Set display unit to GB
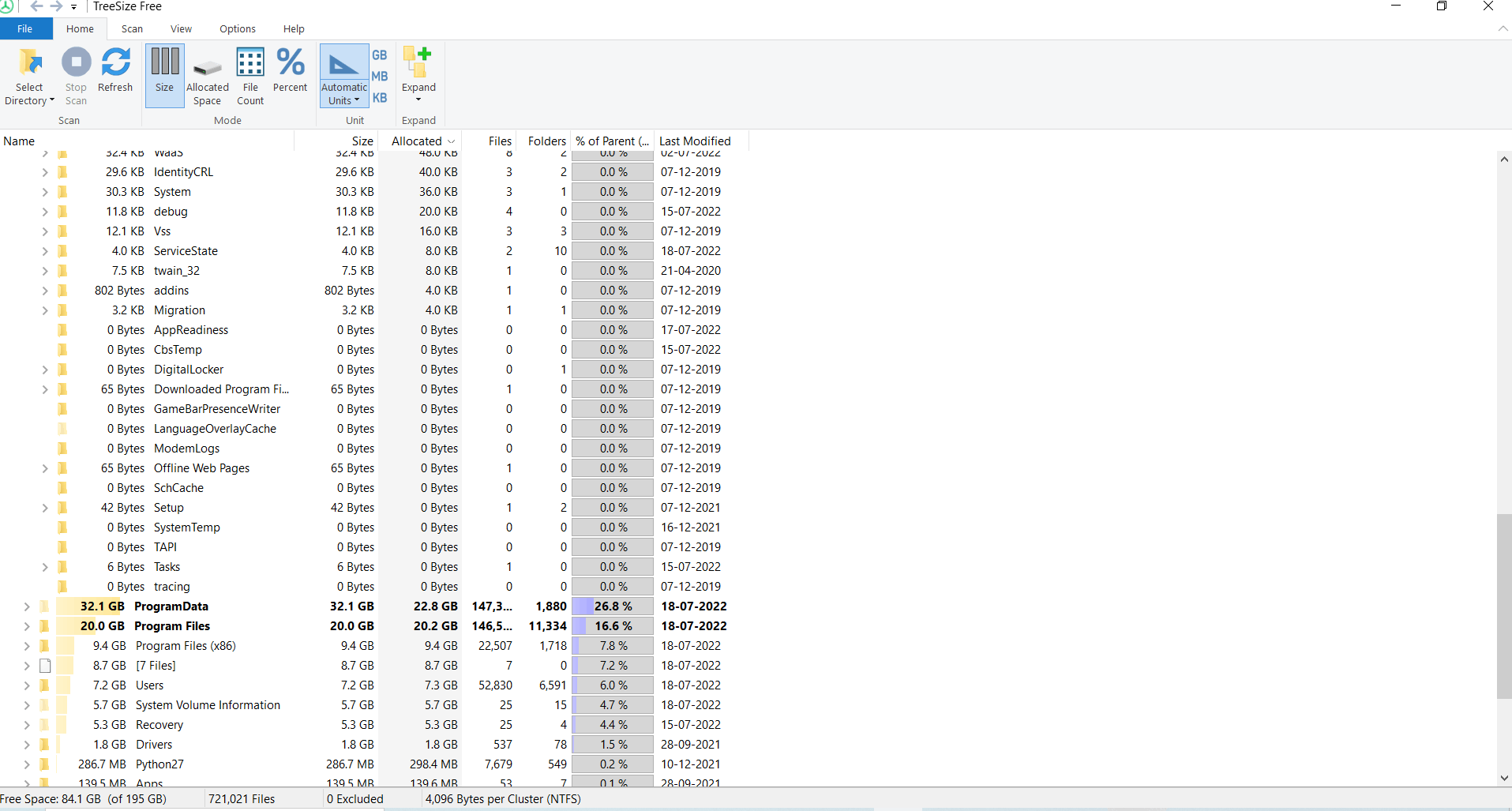This screenshot has width=1512, height=811. point(380,55)
